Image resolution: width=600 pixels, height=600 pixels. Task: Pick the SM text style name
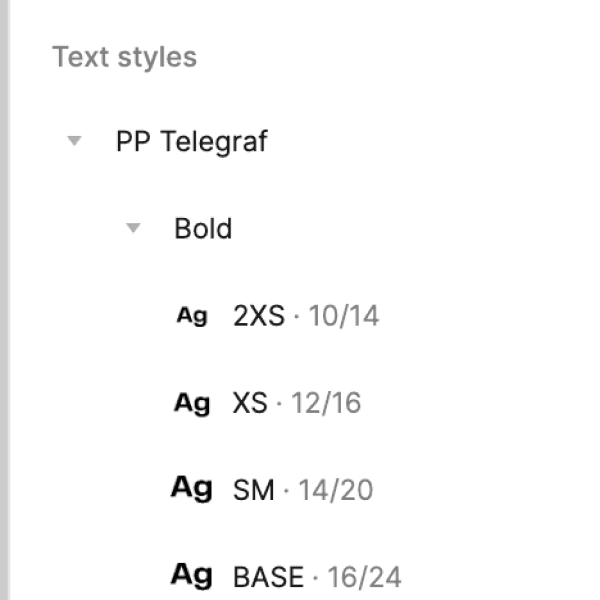tap(253, 491)
